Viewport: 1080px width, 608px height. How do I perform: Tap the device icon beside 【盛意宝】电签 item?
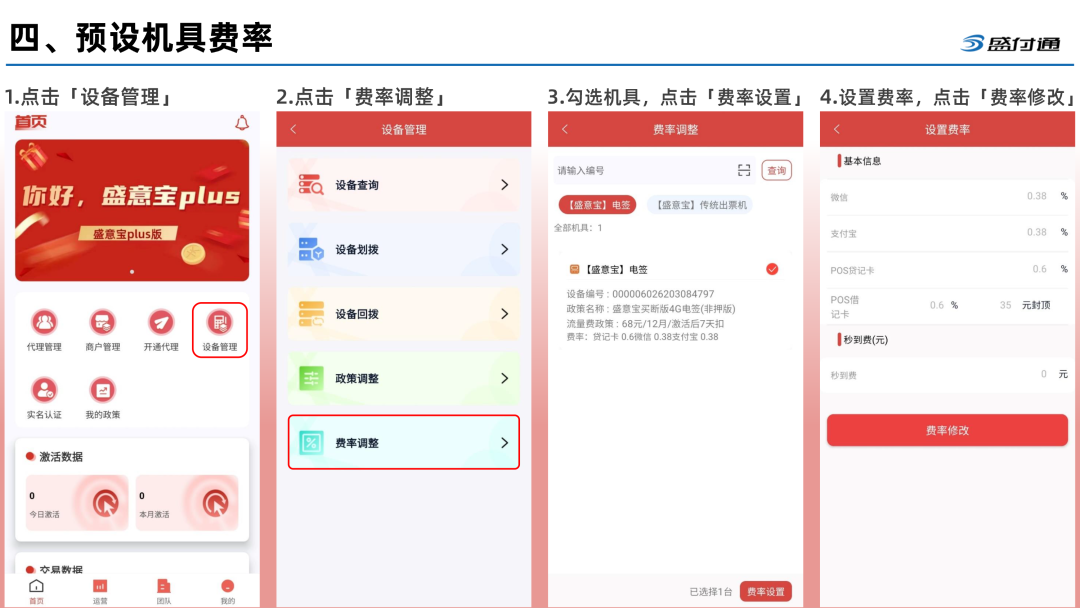pos(574,269)
